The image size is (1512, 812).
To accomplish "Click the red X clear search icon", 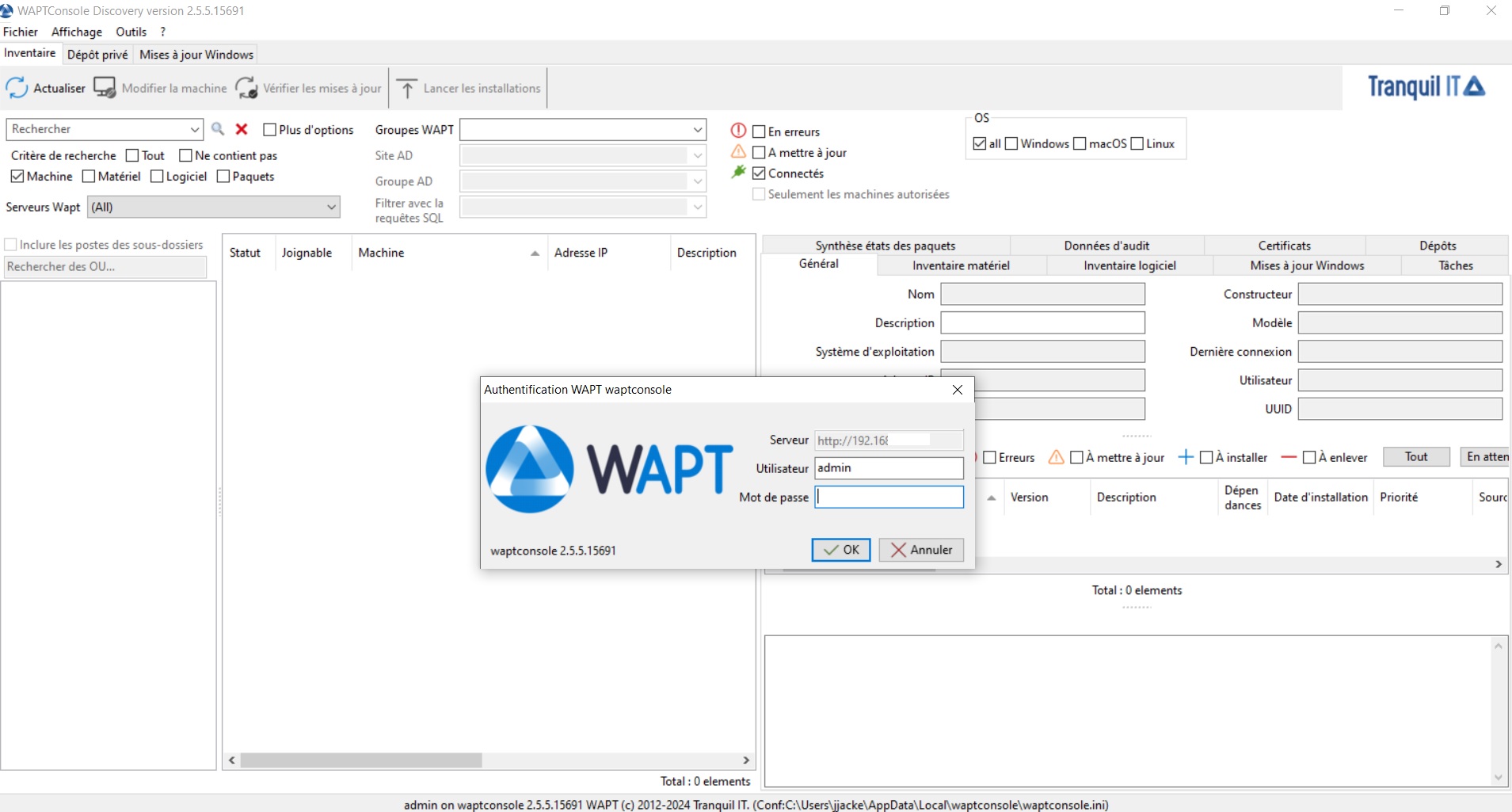I will point(242,129).
